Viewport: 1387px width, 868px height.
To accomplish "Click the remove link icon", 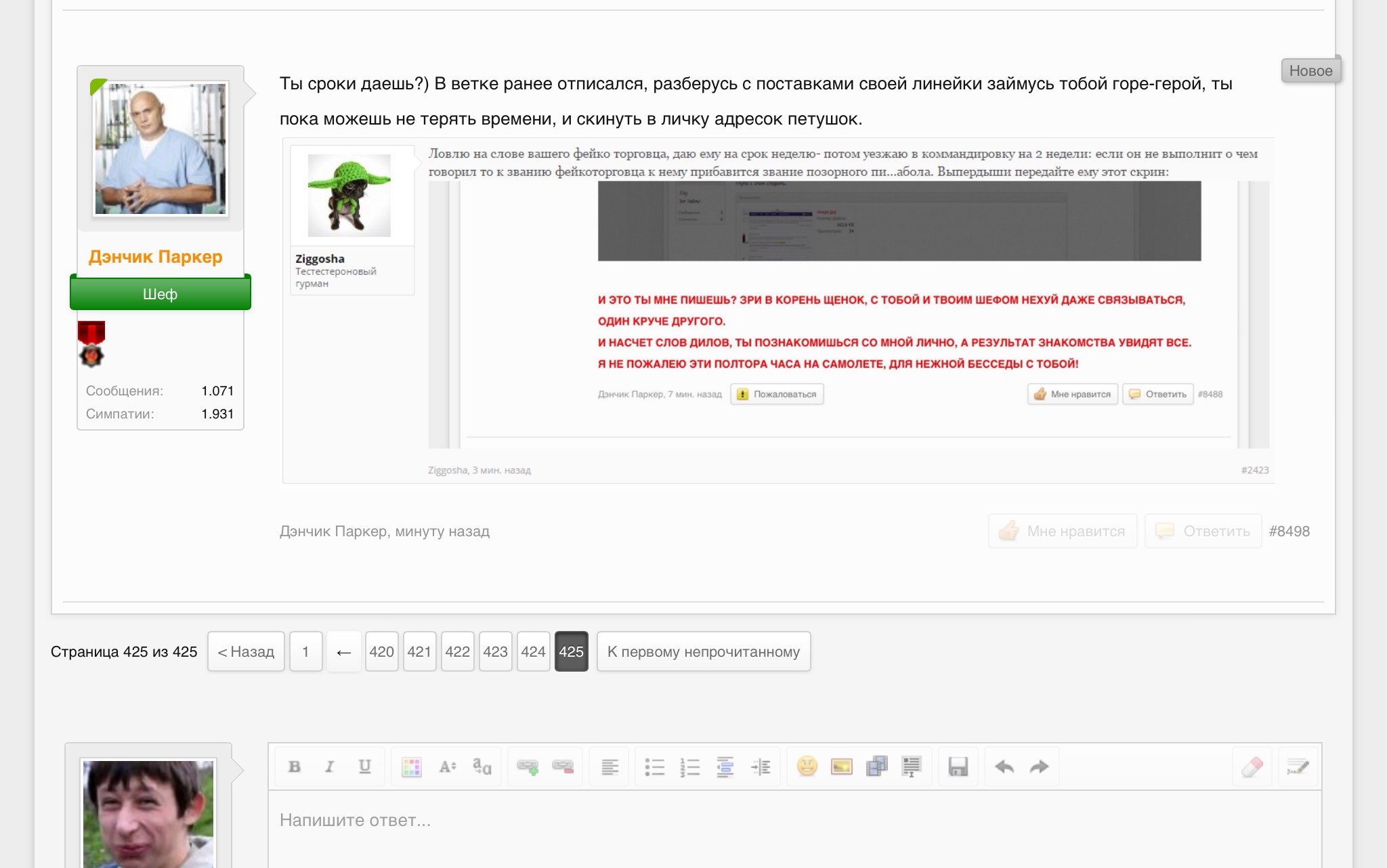I will [x=563, y=766].
